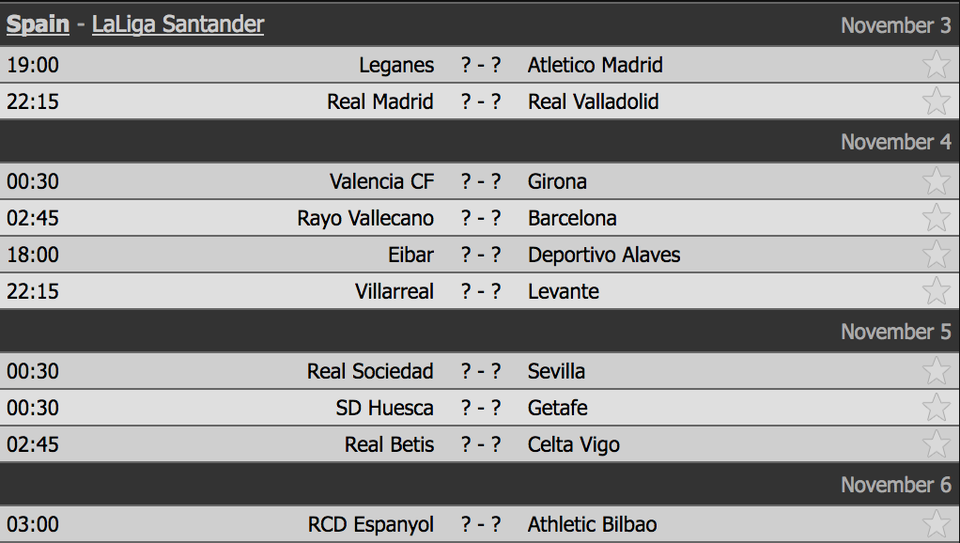Star the RCD Espanyol vs Athletic Bilbao match

coord(936,525)
